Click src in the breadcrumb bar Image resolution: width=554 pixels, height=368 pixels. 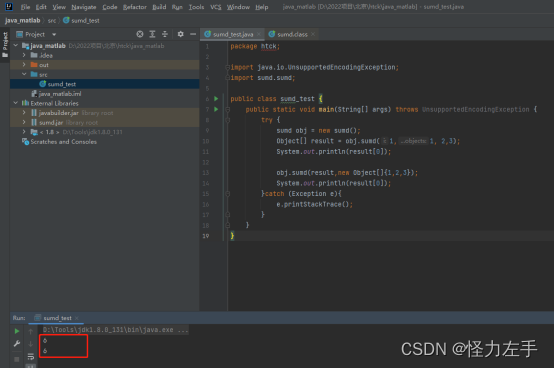tap(52, 20)
